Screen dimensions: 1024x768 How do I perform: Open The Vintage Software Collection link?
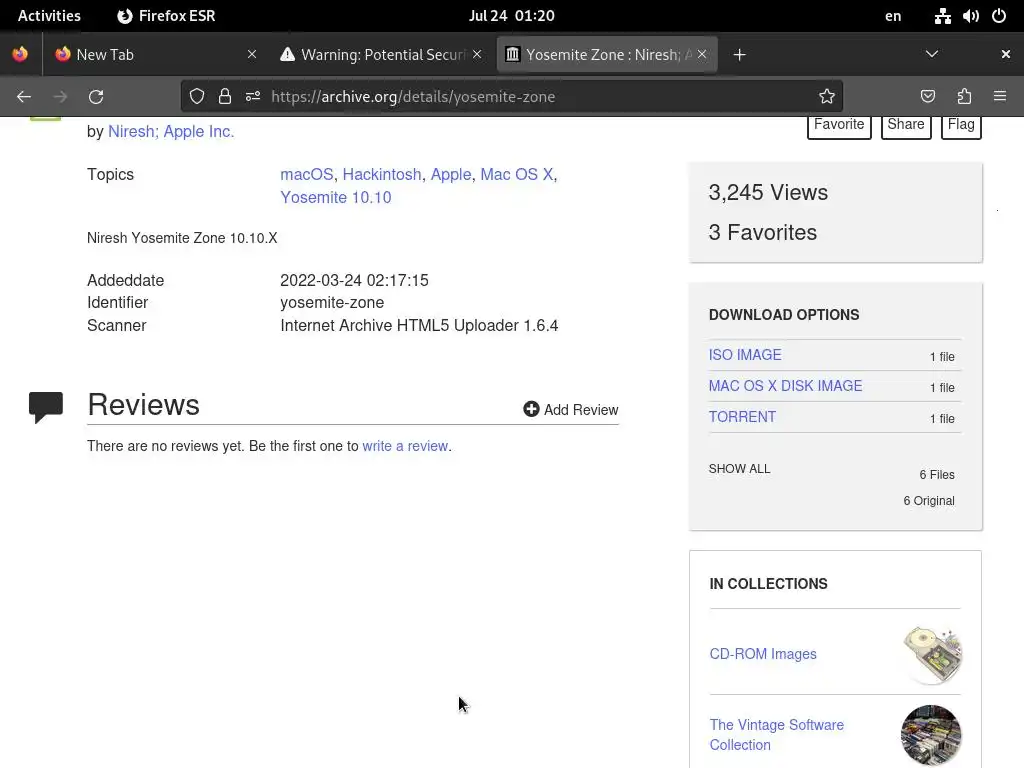[x=776, y=735]
